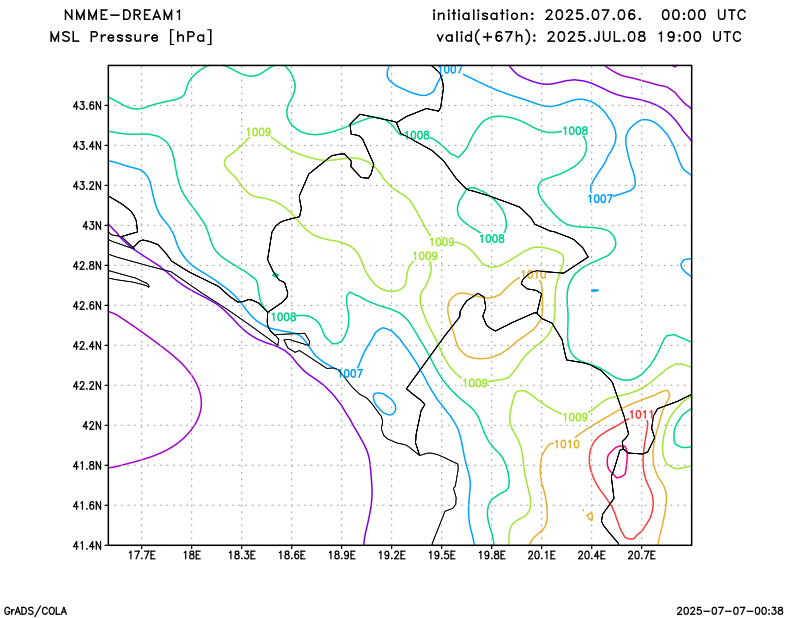Click the 19.5E longitude label
Image resolution: width=800 pixels, height=618 pixels.
(442, 555)
